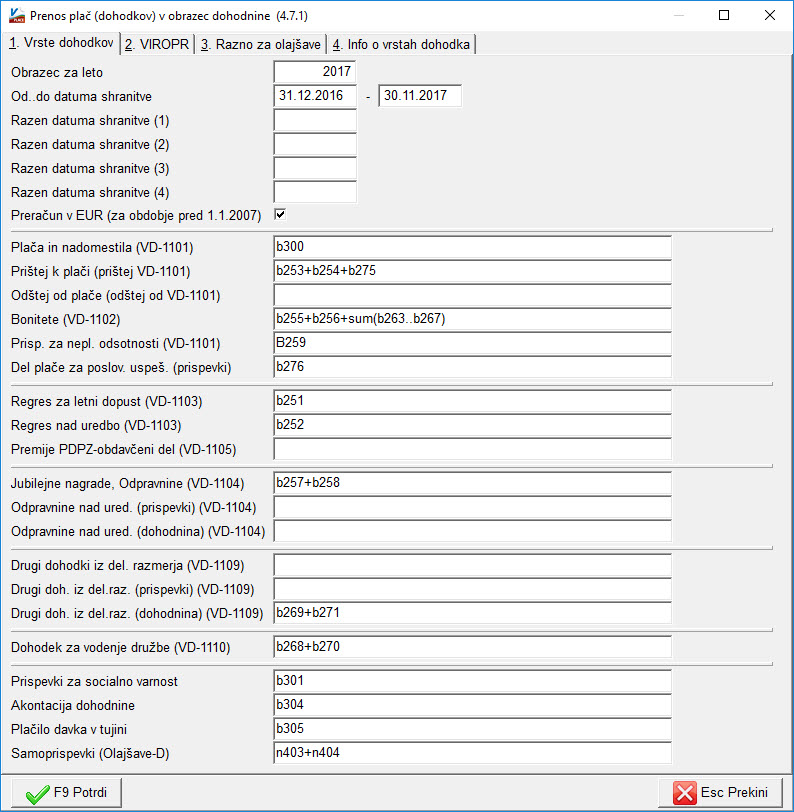
Task: Click the Prištej k plači field b253+b254+b275
Action: coord(472,271)
